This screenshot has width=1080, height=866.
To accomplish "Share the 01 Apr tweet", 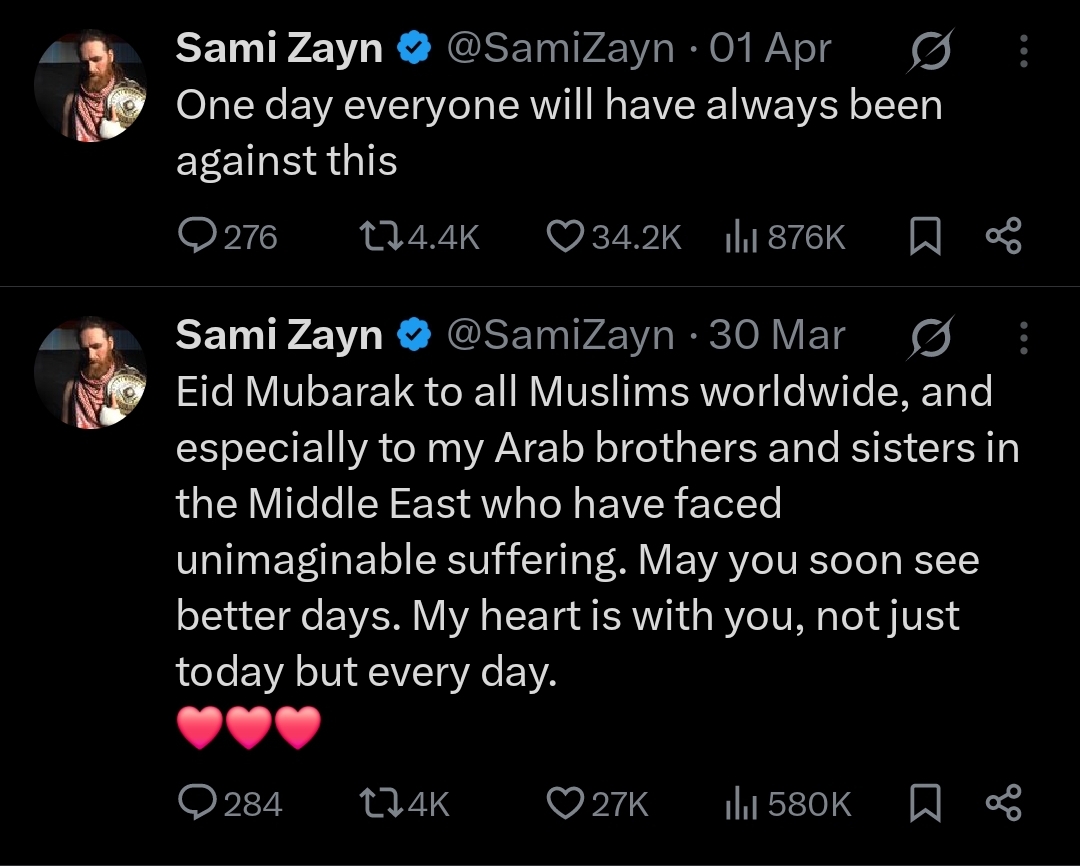I will click(x=1003, y=237).
